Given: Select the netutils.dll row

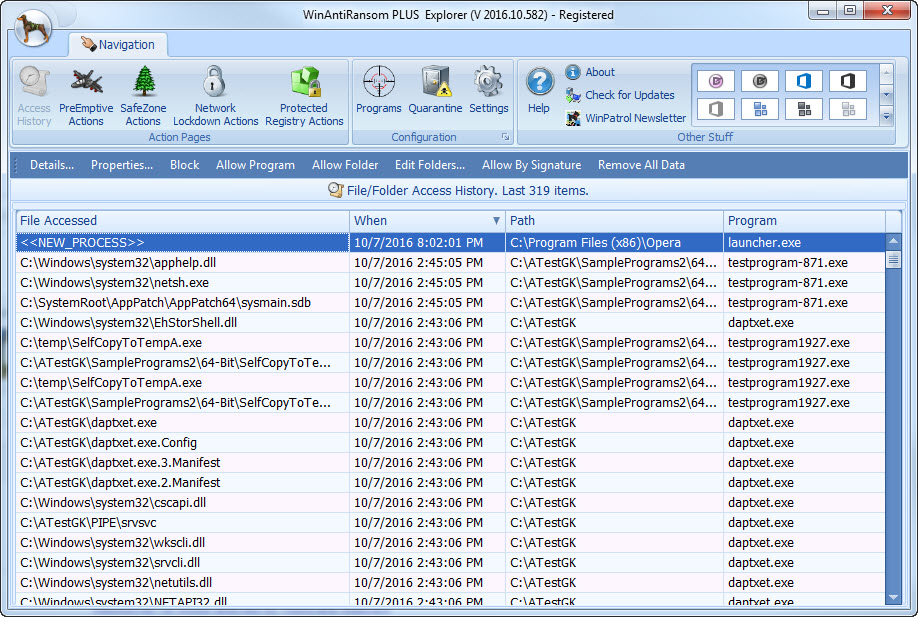Looking at the screenshot, I should point(450,582).
